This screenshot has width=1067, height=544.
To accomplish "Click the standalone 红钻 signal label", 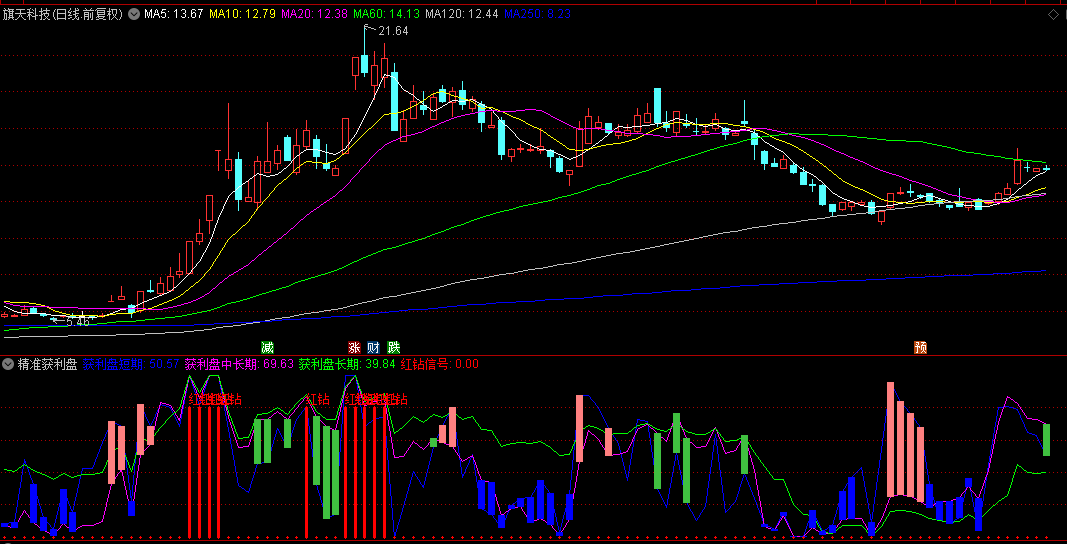I will [317, 399].
